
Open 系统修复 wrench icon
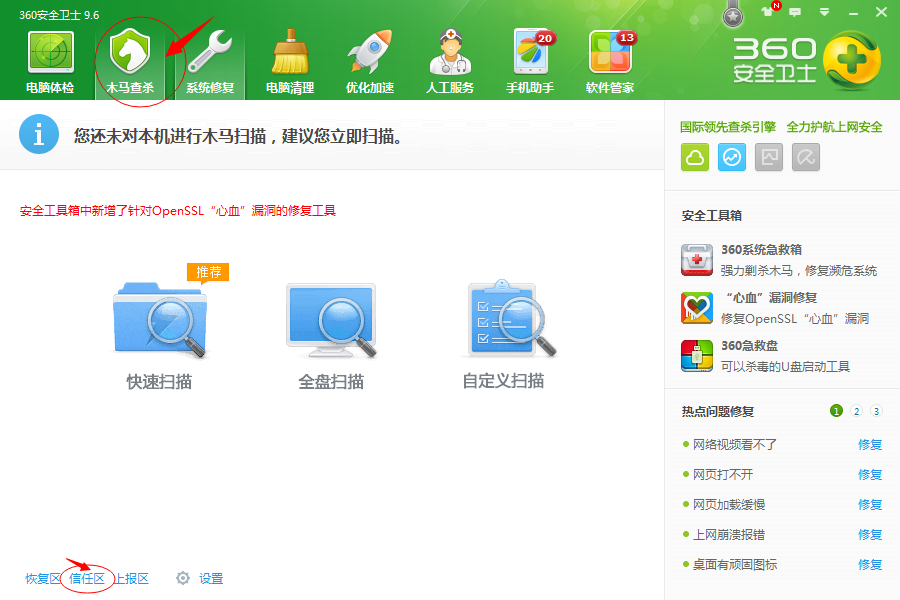coord(210,55)
